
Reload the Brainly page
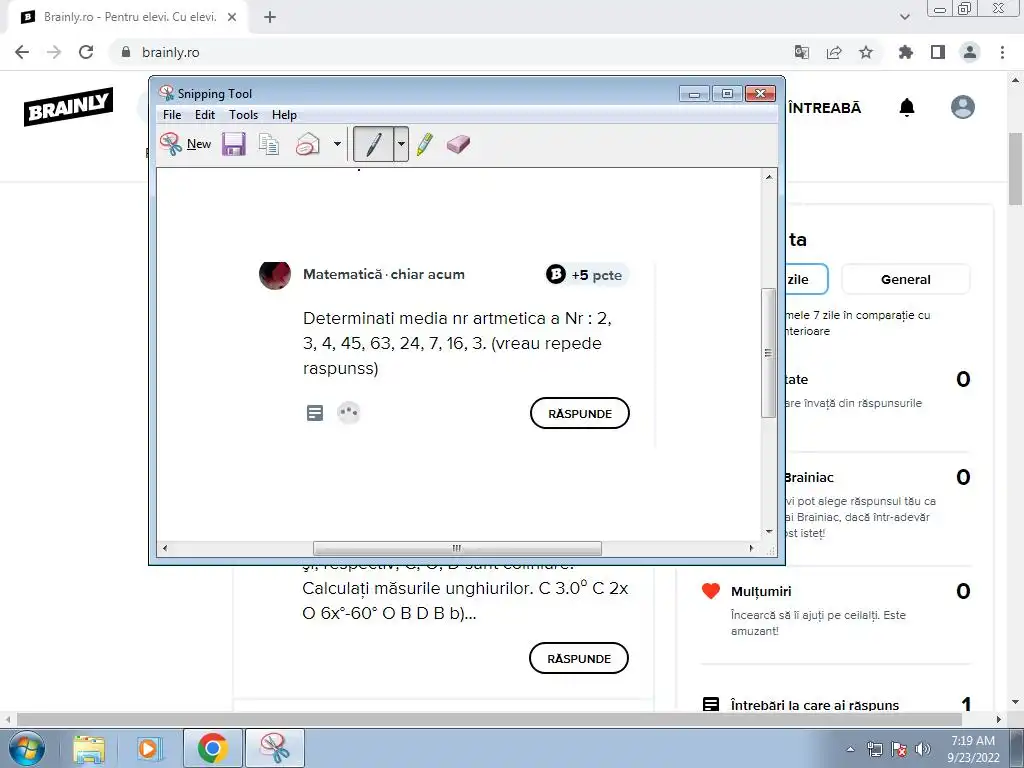[86, 52]
